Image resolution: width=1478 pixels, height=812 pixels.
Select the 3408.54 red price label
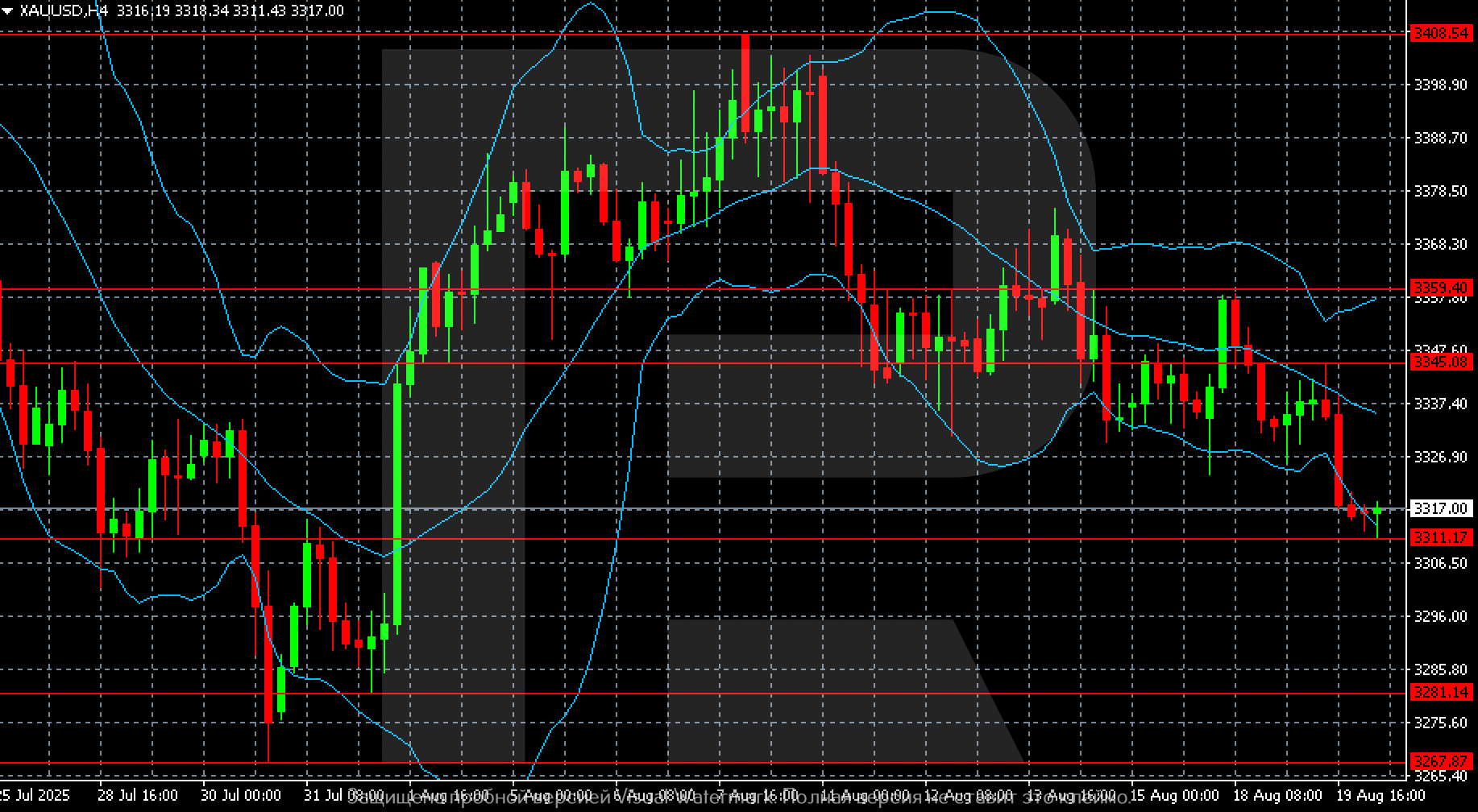pos(1442,34)
